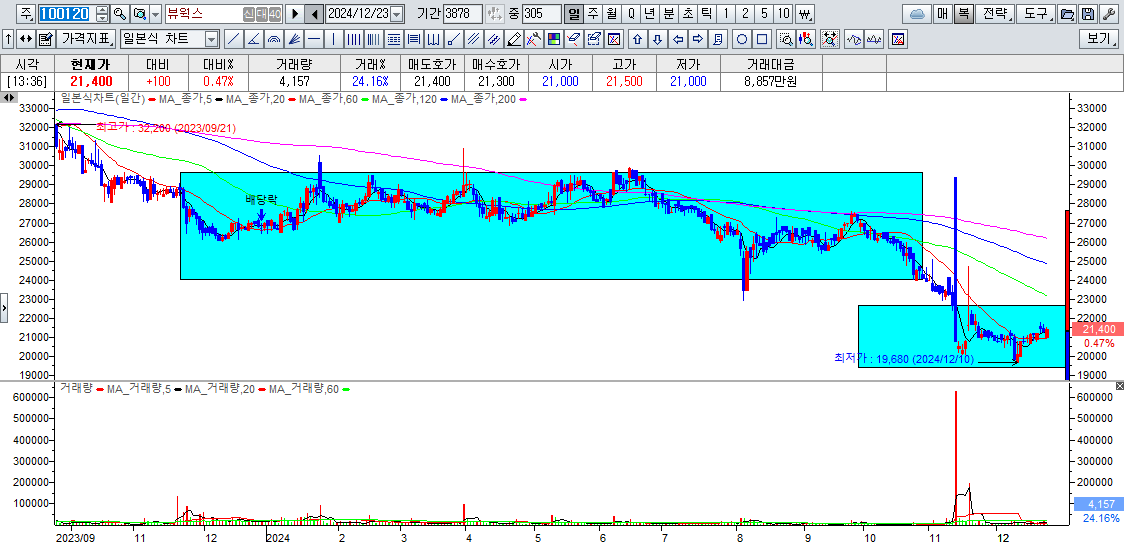The width and height of the screenshot is (1124, 542).
Task: Expand the 일본식 차트 chart type dropdown
Action: 211,40
